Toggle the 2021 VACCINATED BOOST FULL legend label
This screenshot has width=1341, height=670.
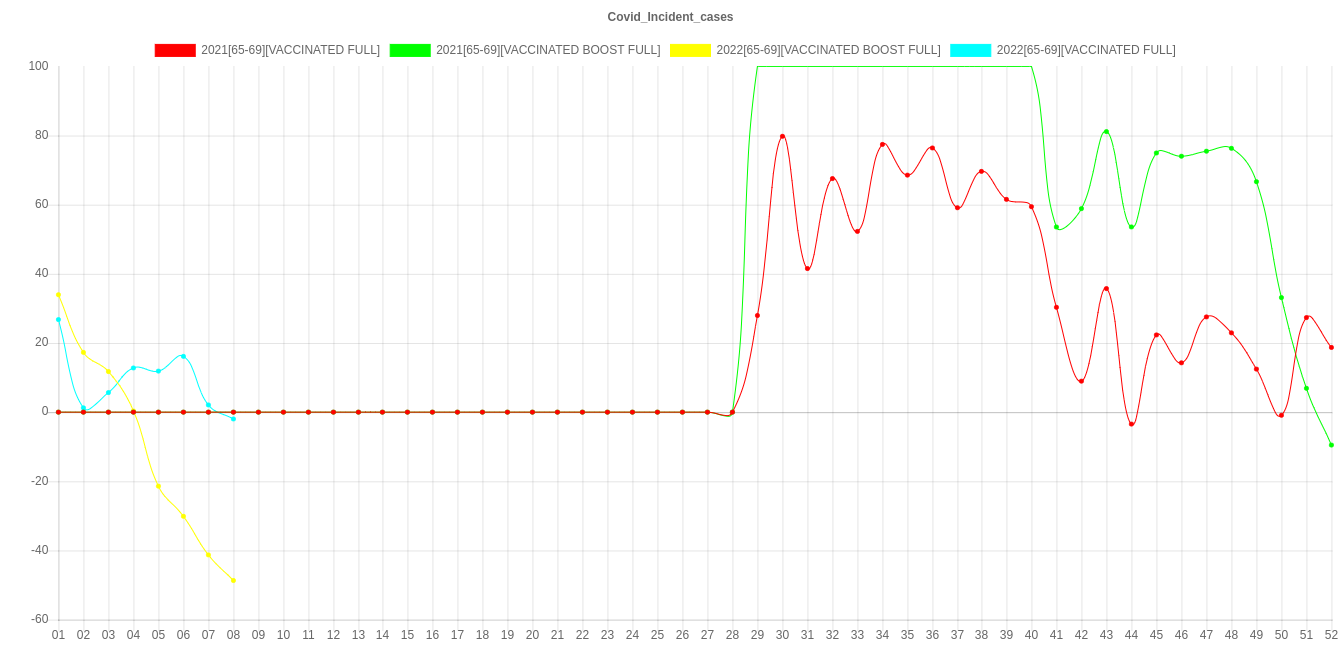(x=547, y=50)
